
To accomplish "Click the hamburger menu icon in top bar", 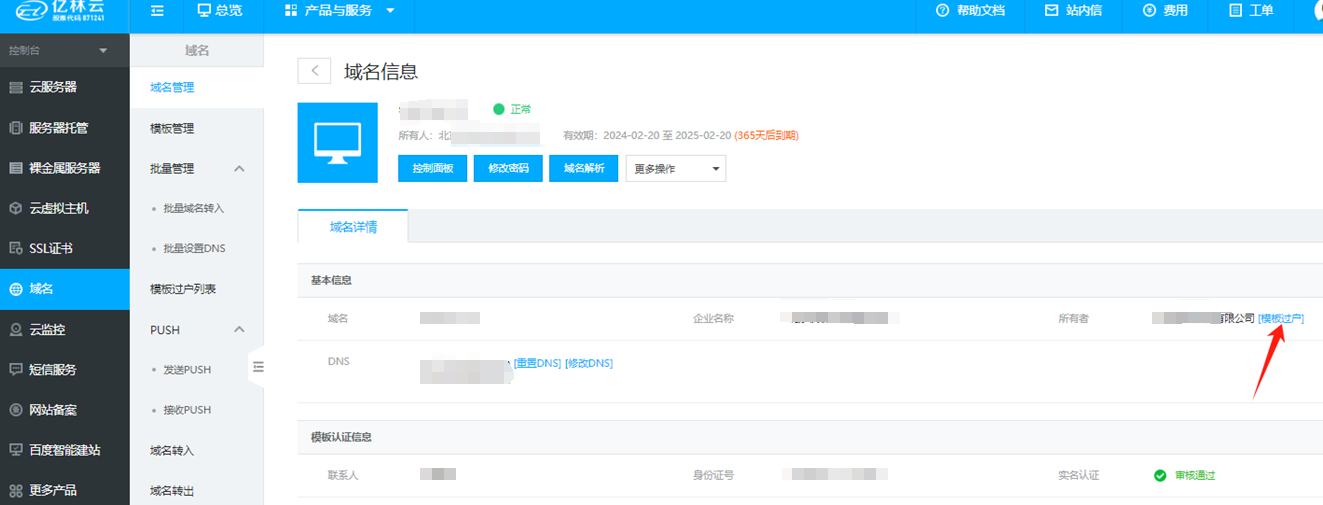I will [157, 11].
